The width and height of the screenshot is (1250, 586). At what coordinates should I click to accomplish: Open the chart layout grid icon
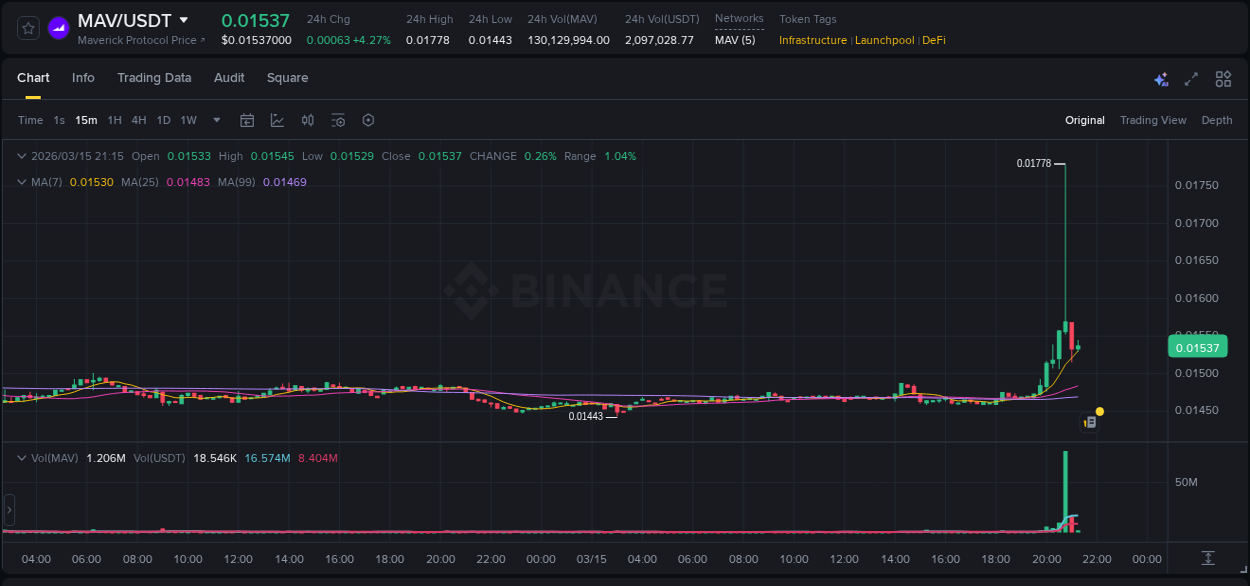(1223, 78)
